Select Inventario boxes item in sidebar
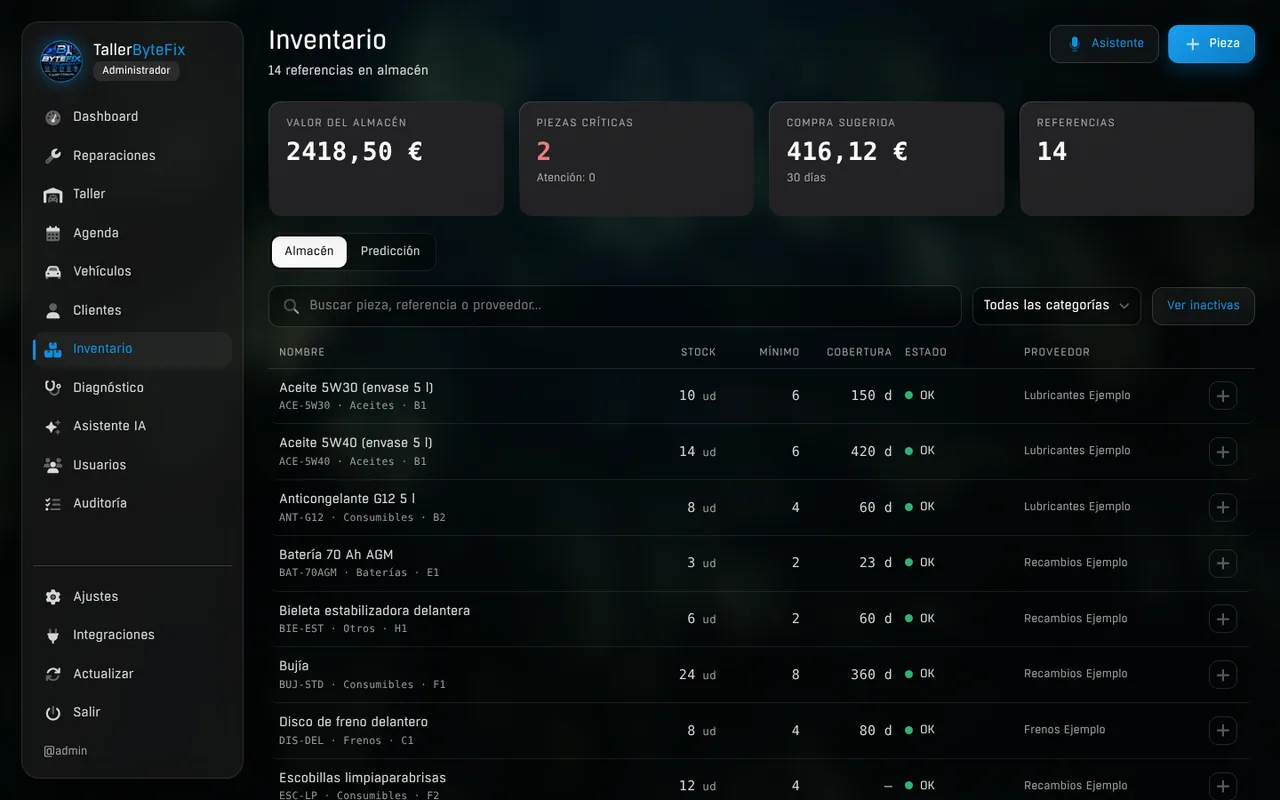Viewport: 1280px width, 800px height. (x=132, y=349)
